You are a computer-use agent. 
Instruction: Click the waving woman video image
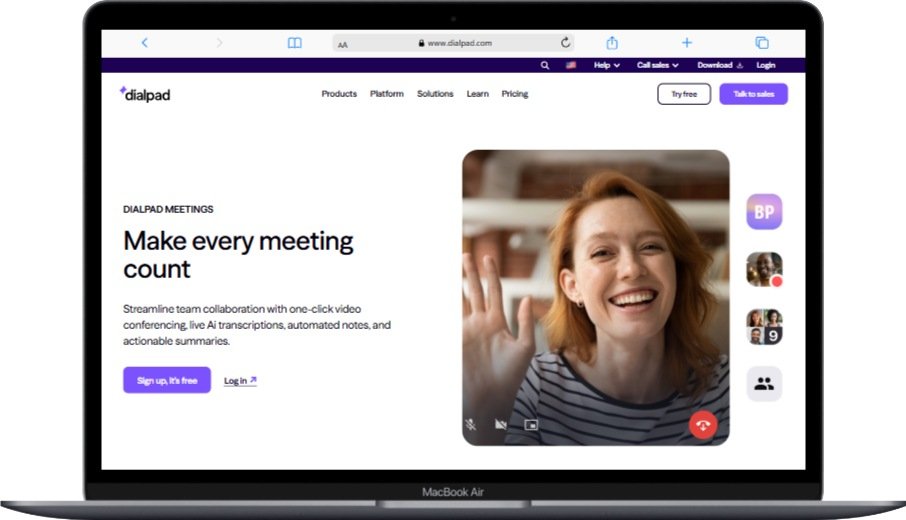tap(596, 298)
